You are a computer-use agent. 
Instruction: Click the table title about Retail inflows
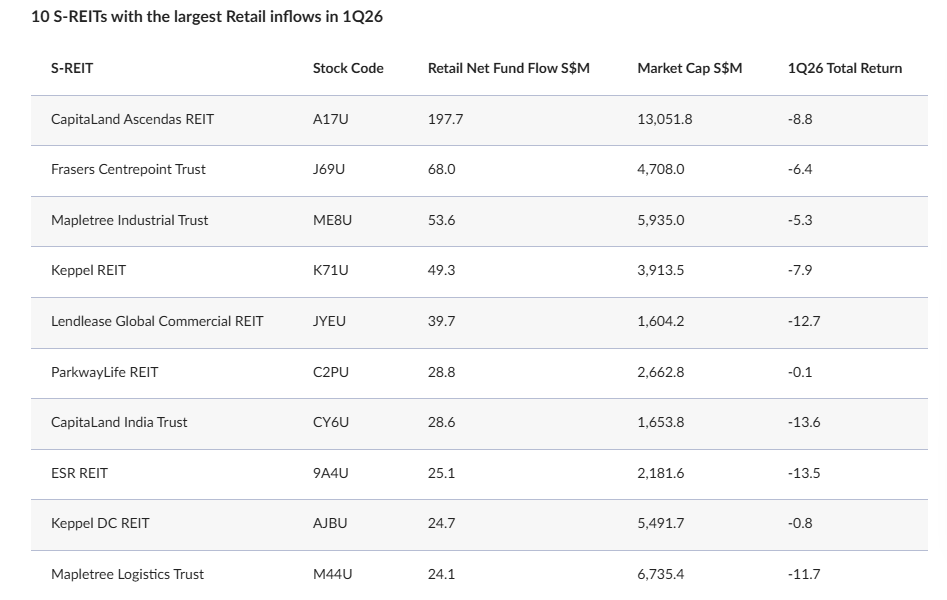pos(207,17)
